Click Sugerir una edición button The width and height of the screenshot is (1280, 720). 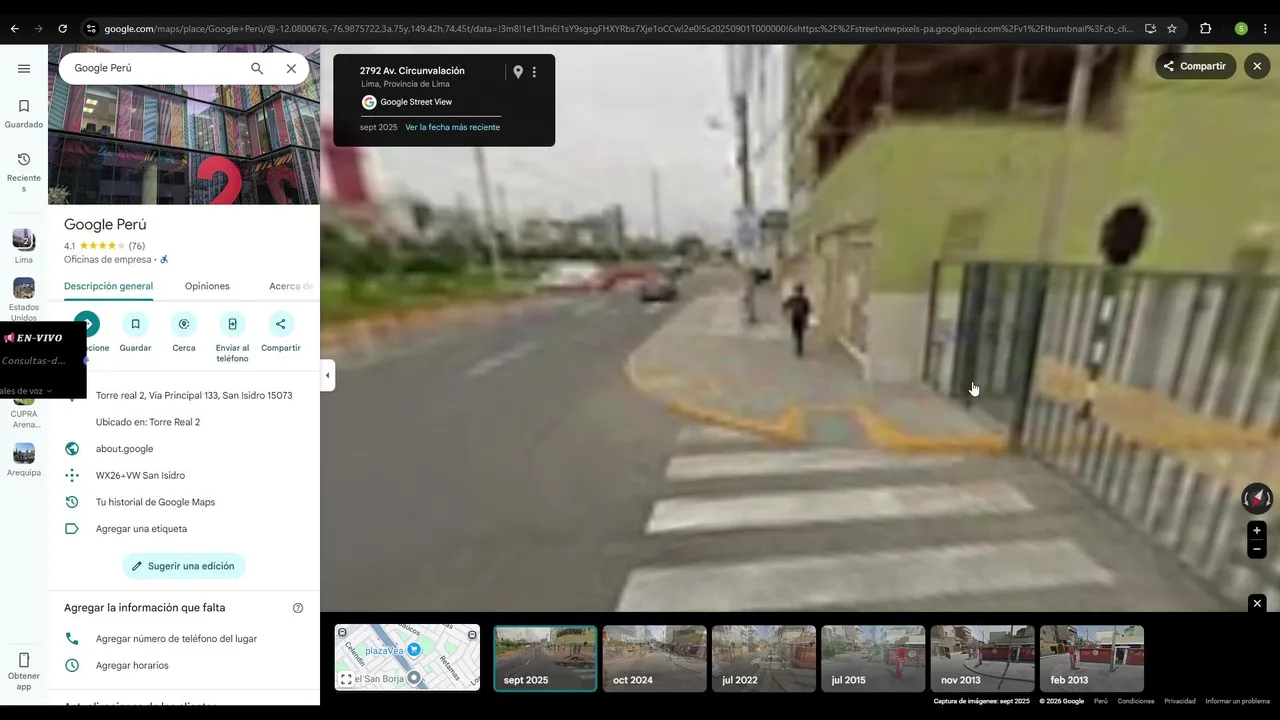coord(184,566)
